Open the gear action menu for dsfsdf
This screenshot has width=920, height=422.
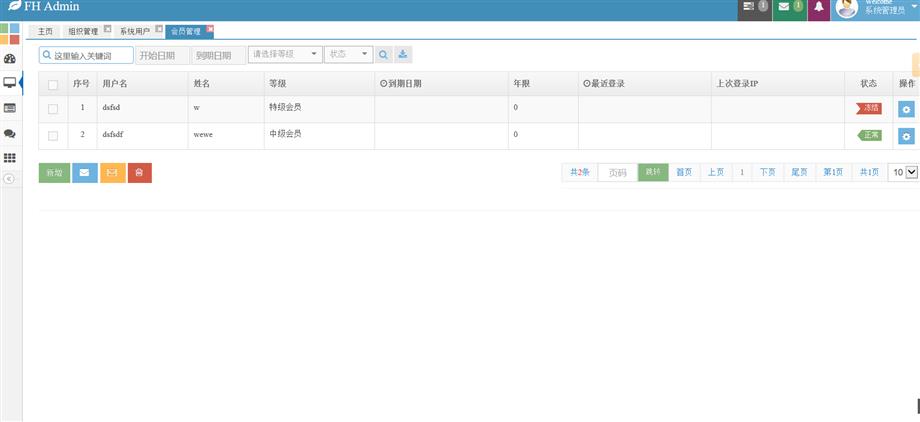pyautogui.click(x=906, y=136)
